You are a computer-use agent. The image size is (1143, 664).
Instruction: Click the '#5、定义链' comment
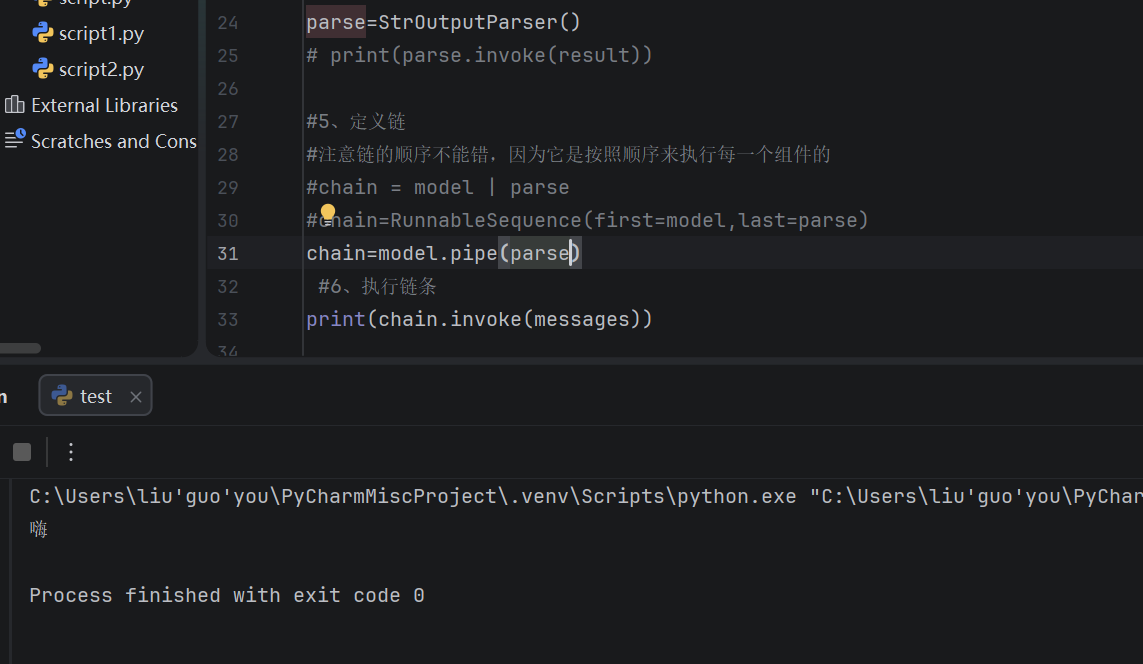(356, 122)
